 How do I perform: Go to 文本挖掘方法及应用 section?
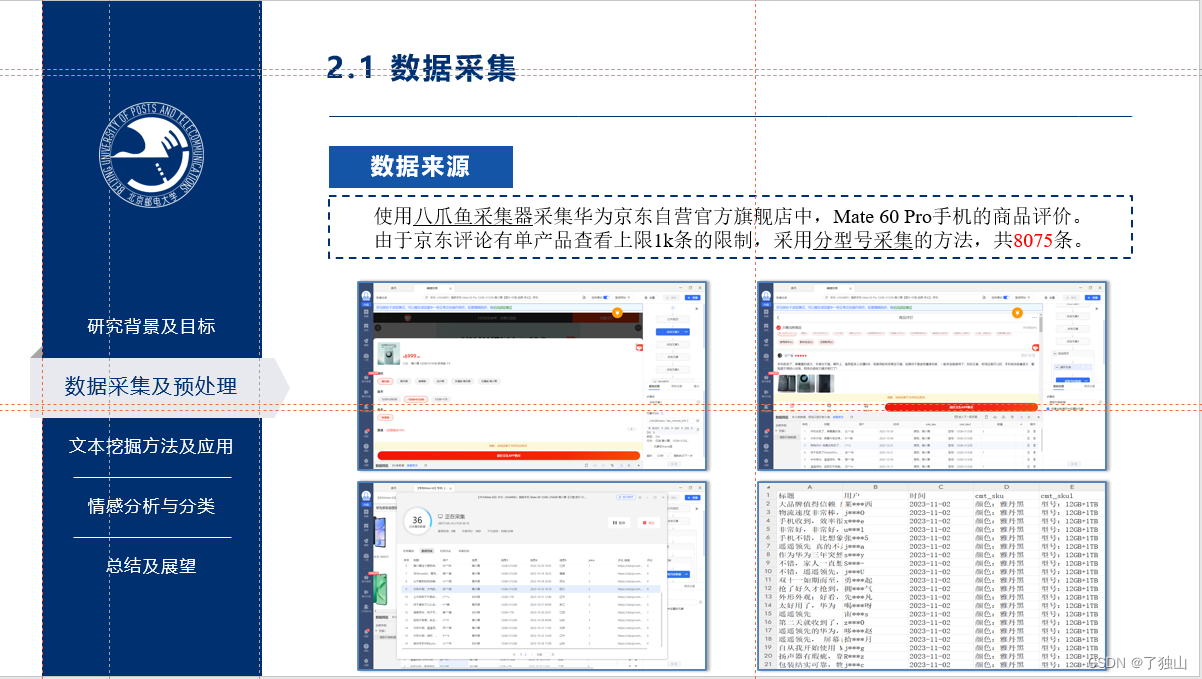click(151, 446)
